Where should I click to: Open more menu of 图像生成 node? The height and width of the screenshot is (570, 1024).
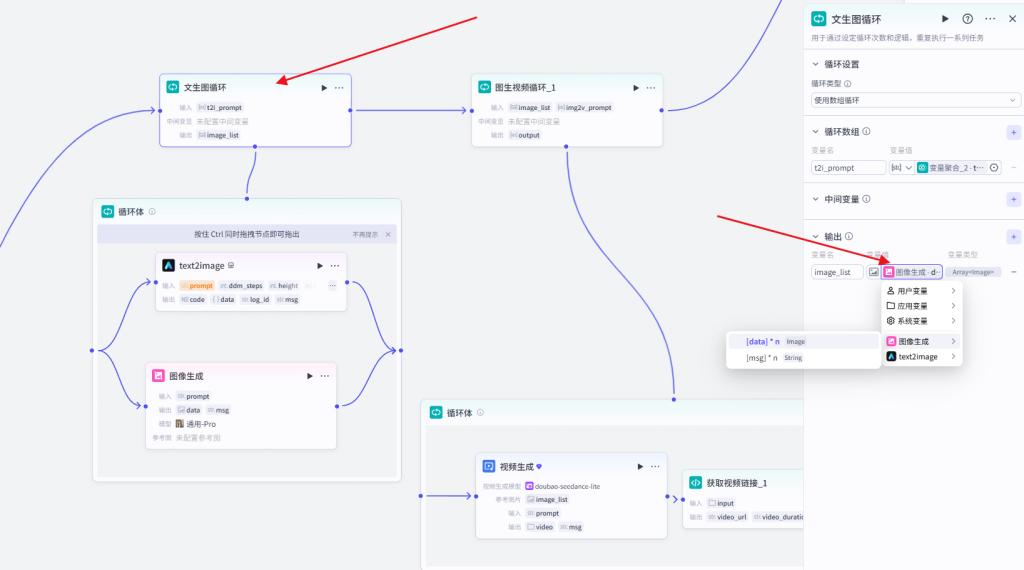click(325, 376)
